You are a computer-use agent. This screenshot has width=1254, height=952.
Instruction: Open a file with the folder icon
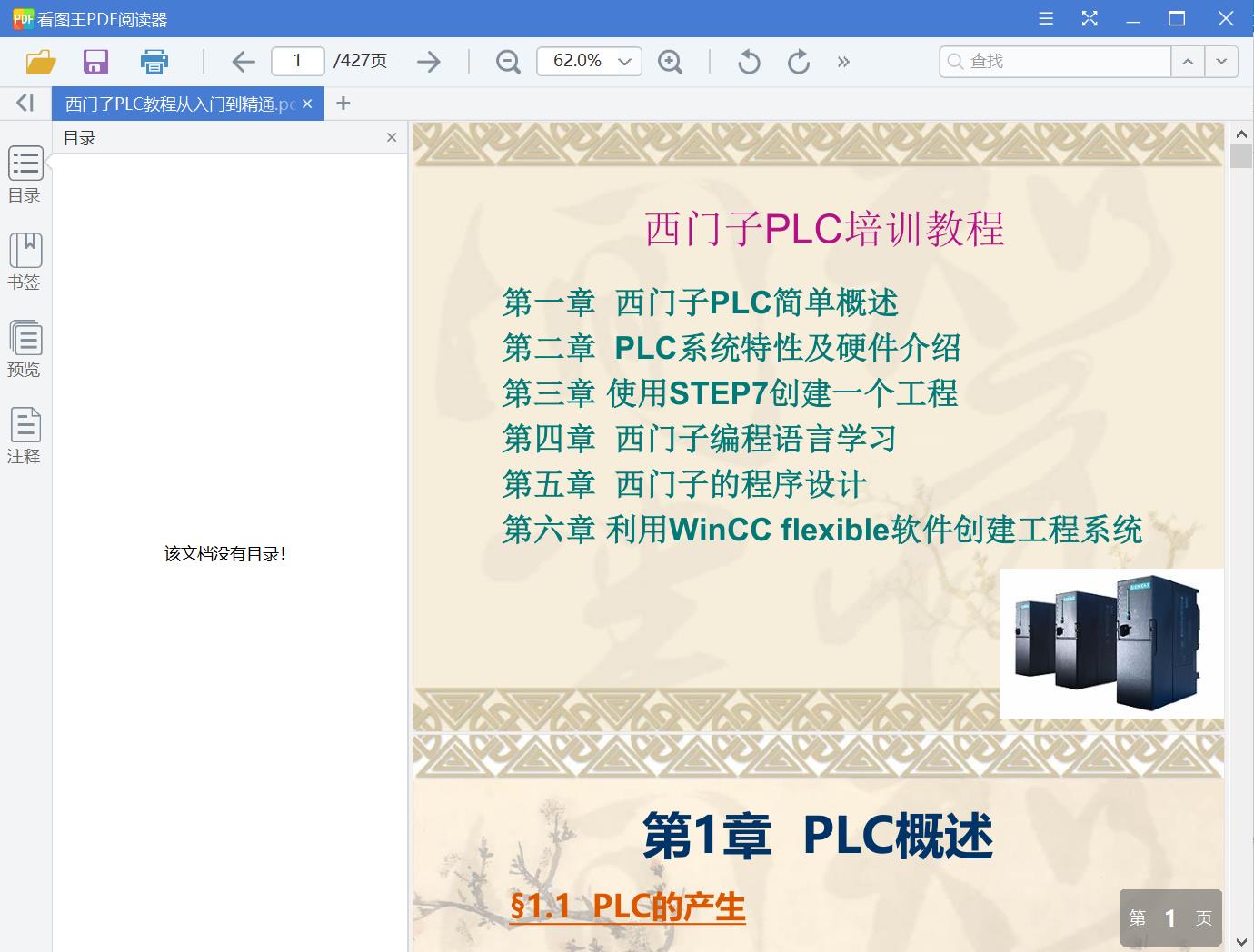42,62
